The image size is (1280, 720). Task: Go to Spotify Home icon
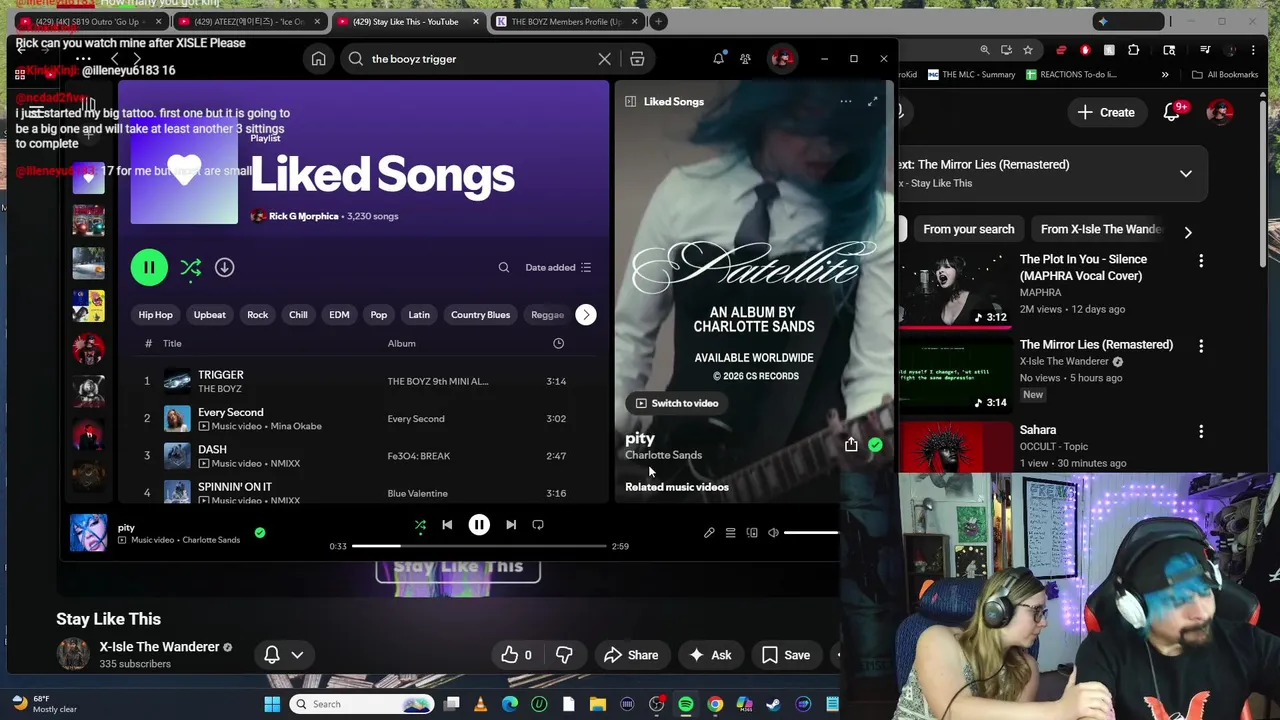point(318,59)
